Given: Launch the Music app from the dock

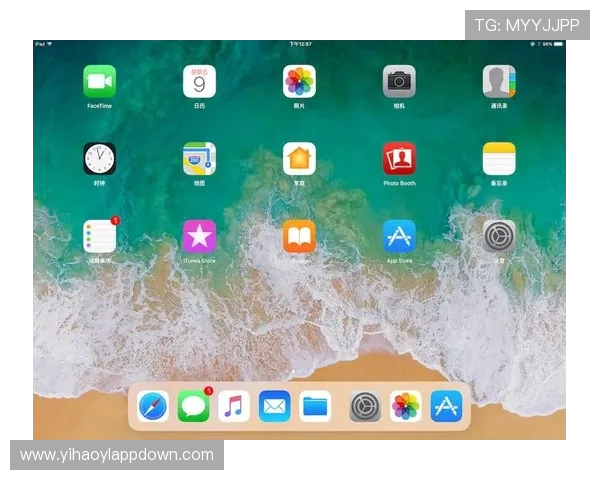Looking at the screenshot, I should pyautogui.click(x=234, y=406).
